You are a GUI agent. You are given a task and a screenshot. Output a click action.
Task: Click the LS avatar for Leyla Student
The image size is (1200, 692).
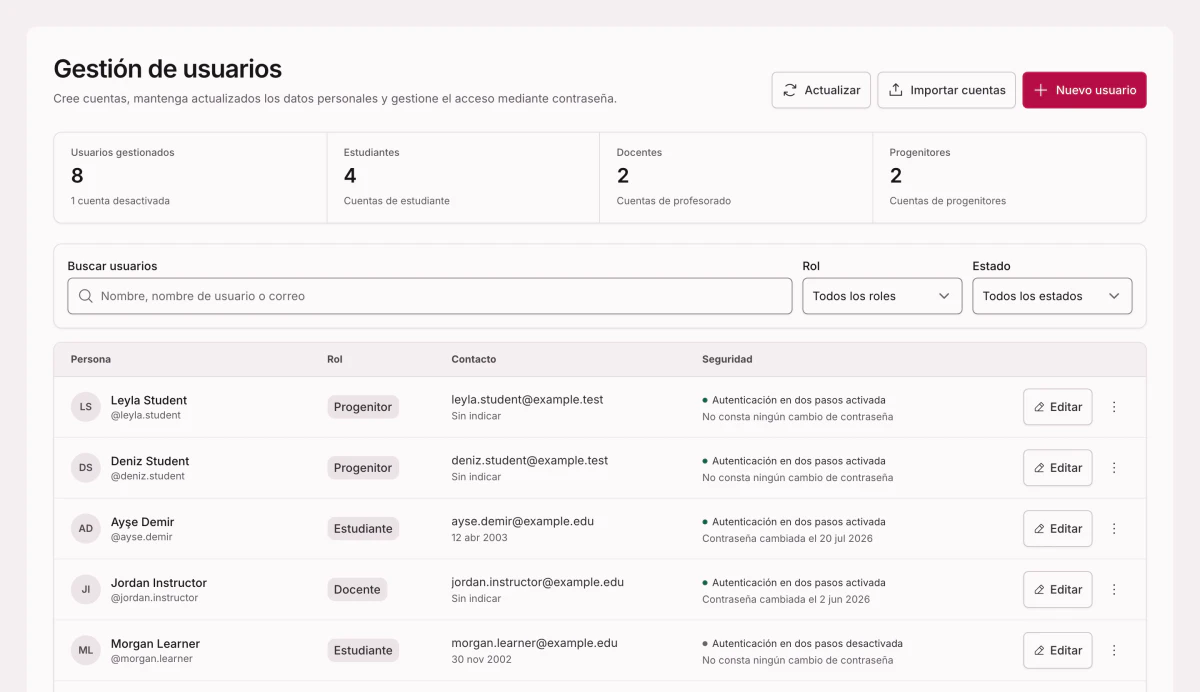tap(86, 407)
